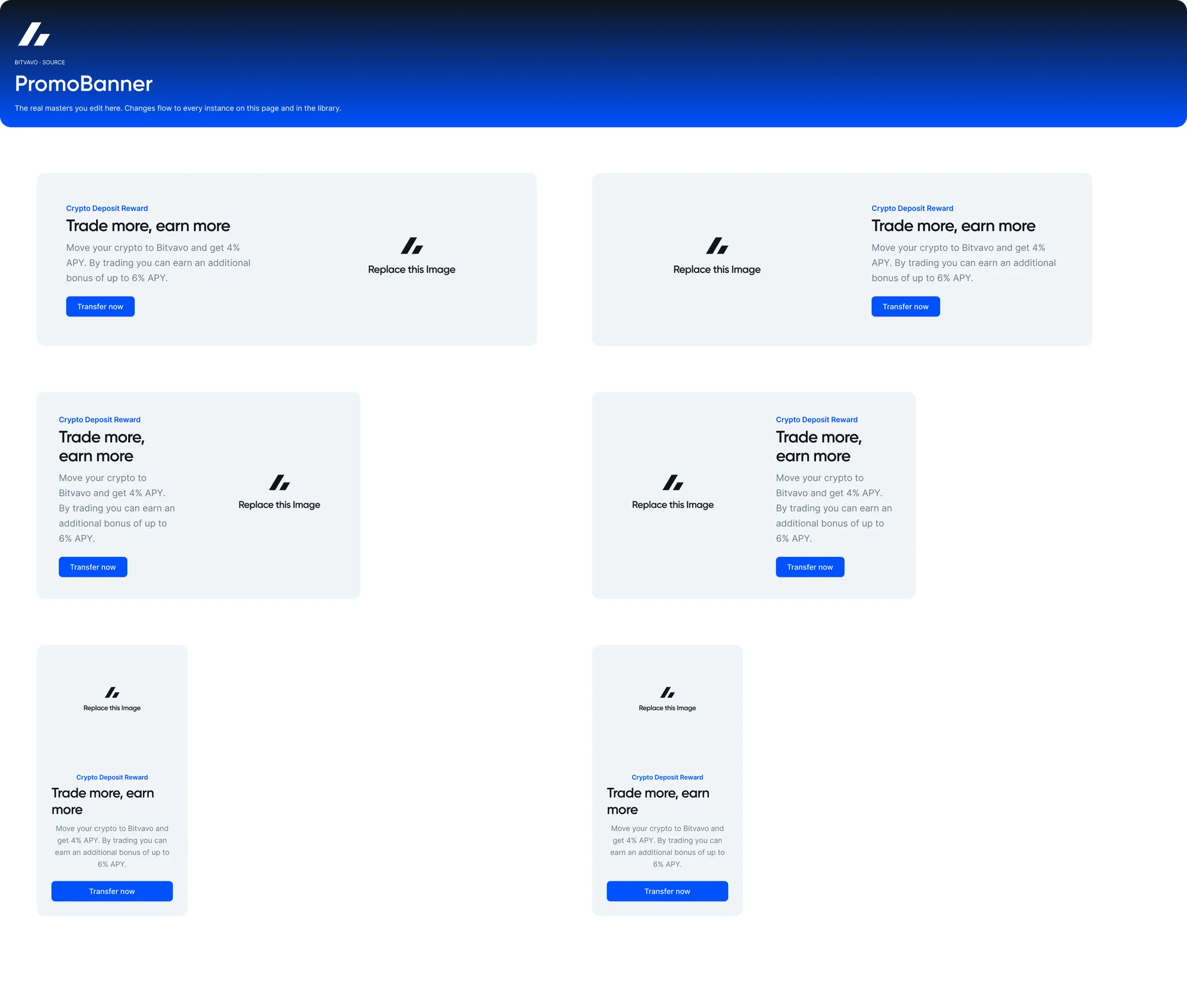
Task: Select placeholder logo icon in medium banner with right-side image
Action: point(280,482)
